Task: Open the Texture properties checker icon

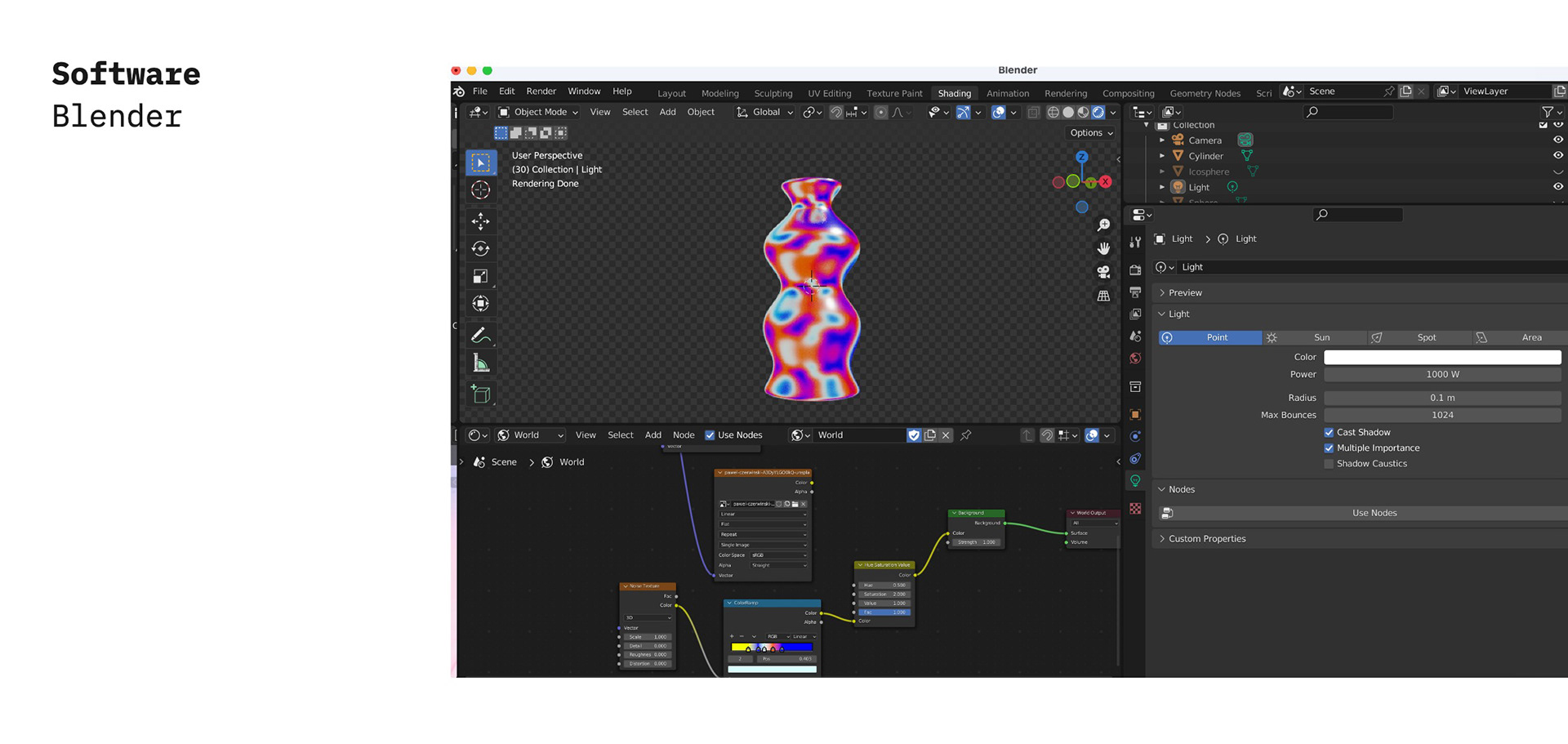Action: (x=1135, y=508)
